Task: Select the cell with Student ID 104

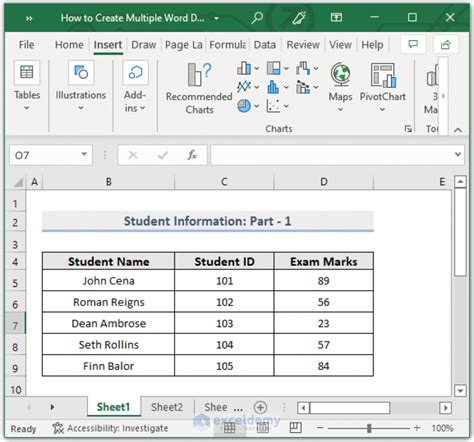Action: click(x=224, y=345)
